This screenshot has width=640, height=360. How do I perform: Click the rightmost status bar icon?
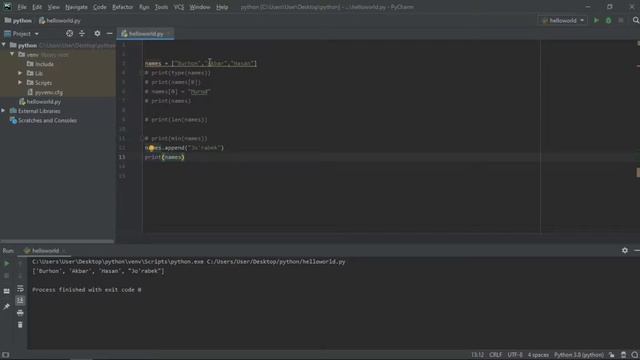[x=635, y=355]
